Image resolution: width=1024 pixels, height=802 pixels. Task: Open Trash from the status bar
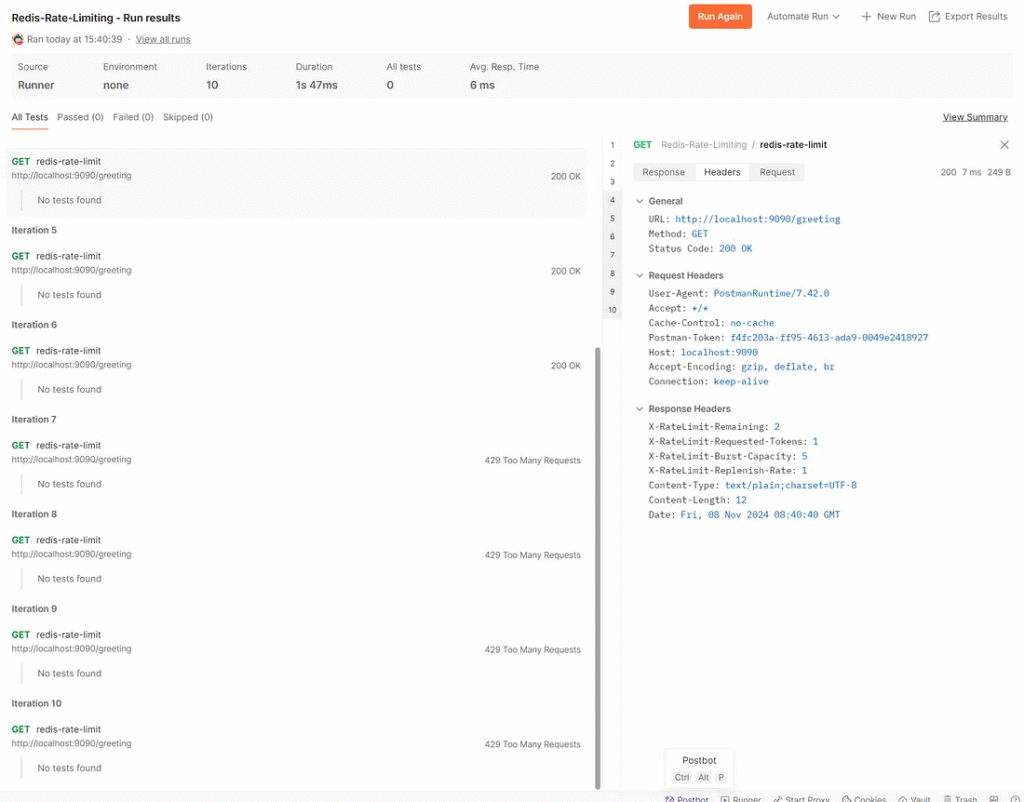point(960,799)
